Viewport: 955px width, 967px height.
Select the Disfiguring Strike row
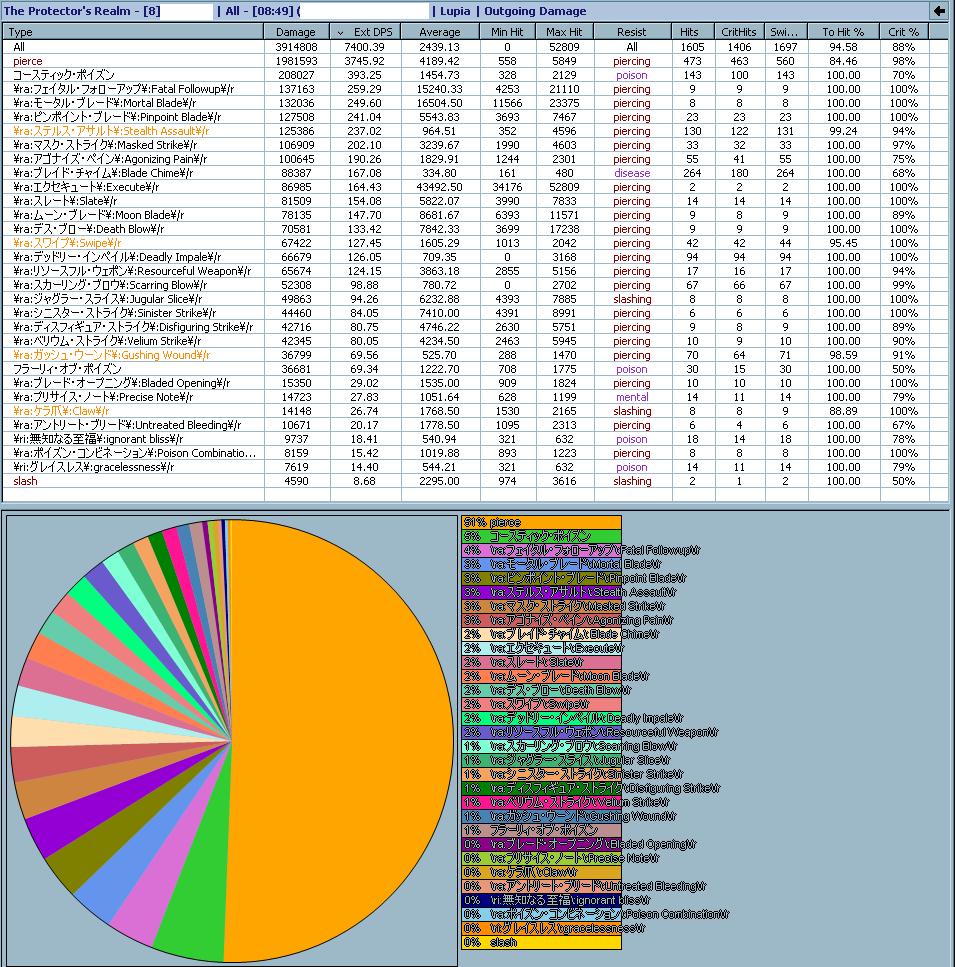pyautogui.click(x=475, y=327)
